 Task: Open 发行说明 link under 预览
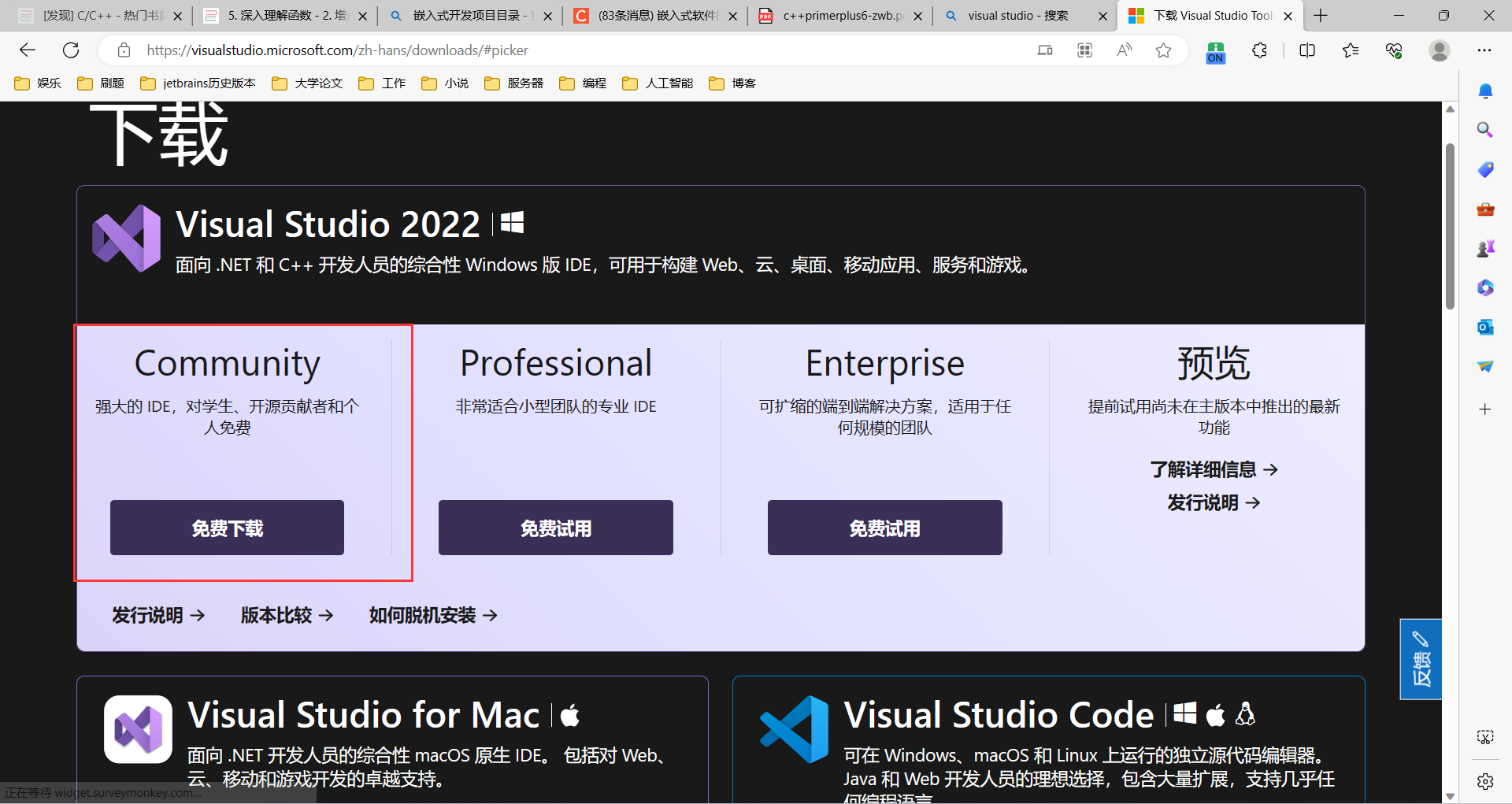pyautogui.click(x=1214, y=502)
